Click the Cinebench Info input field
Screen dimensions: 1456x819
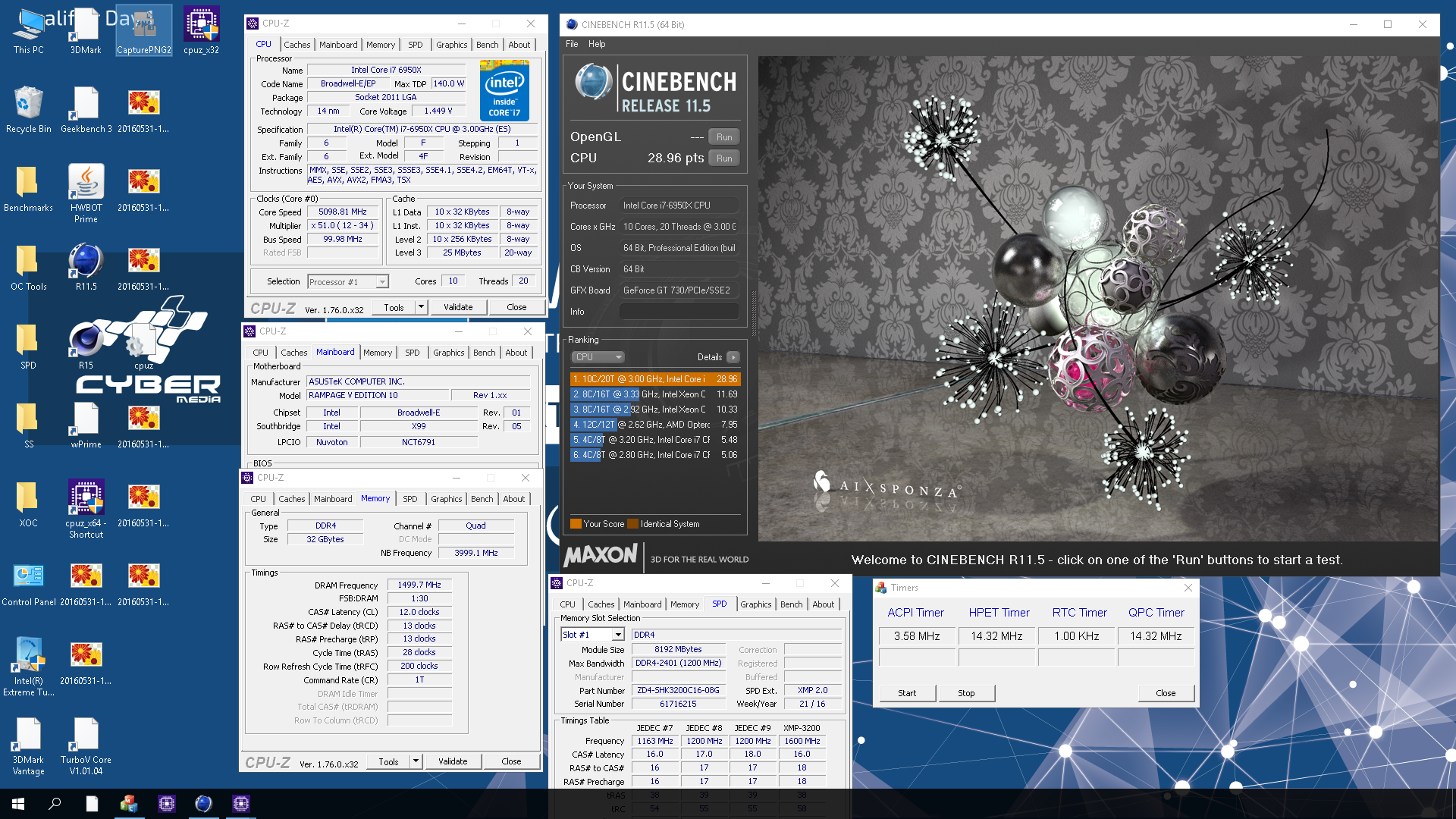point(679,312)
